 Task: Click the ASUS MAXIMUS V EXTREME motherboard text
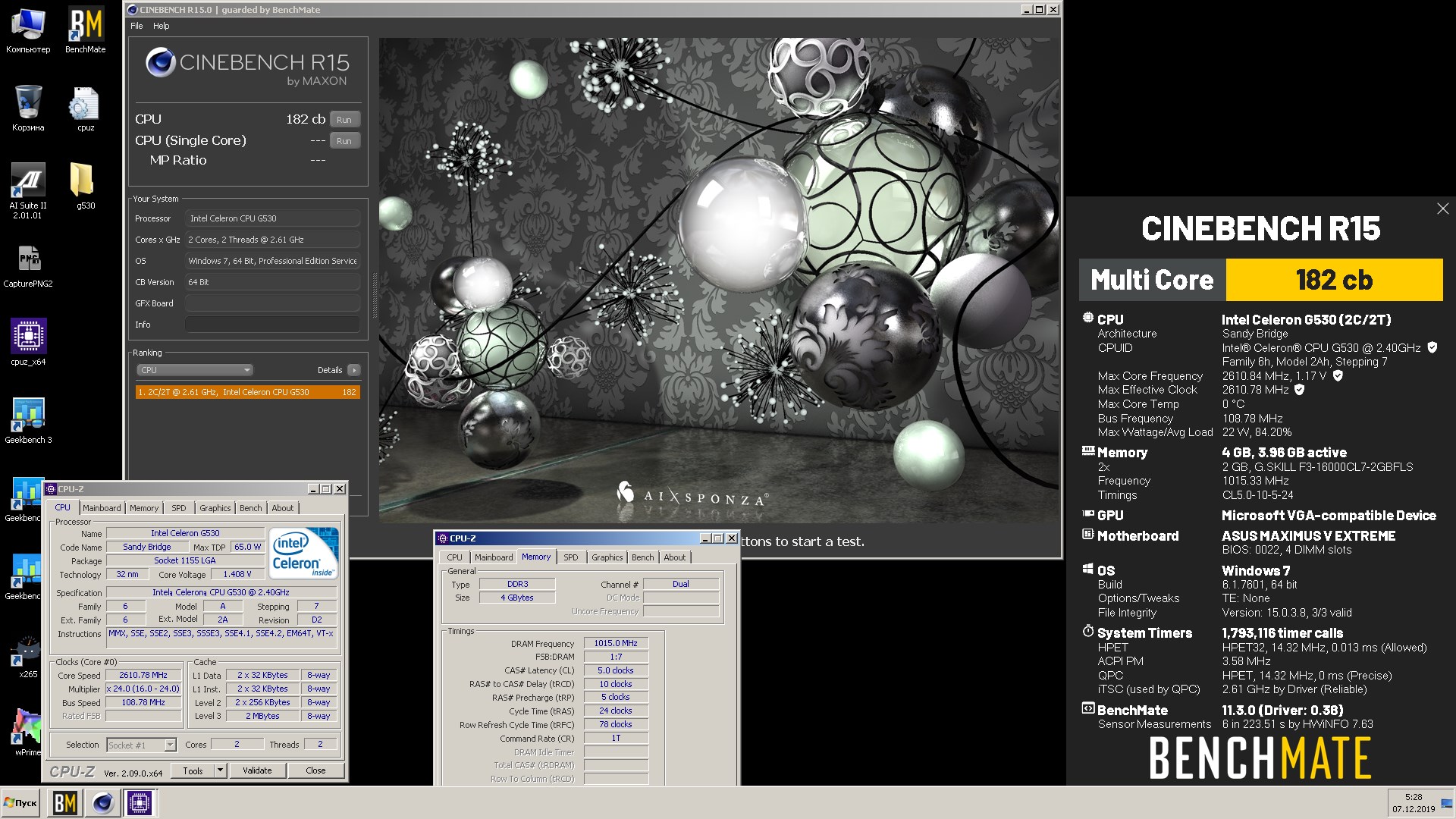pos(1308,536)
